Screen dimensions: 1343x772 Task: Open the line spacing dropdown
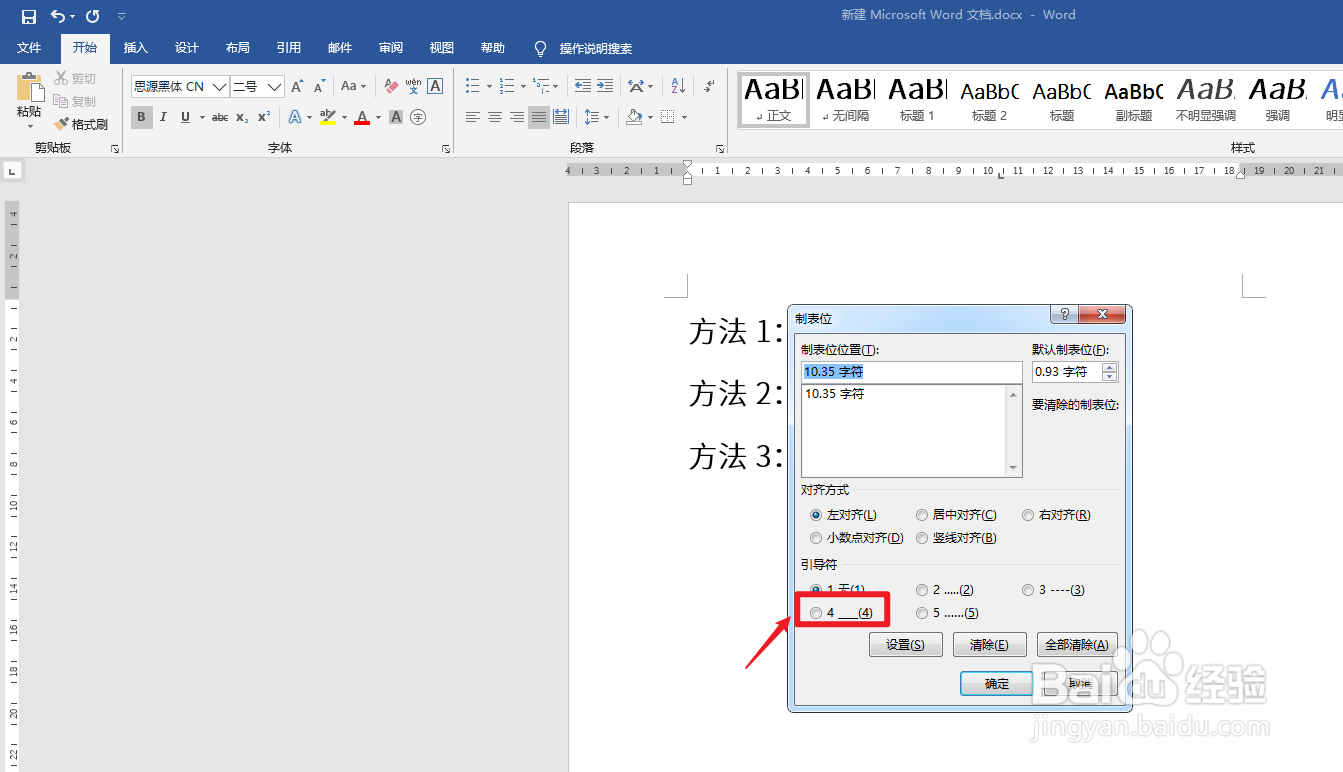tap(596, 117)
